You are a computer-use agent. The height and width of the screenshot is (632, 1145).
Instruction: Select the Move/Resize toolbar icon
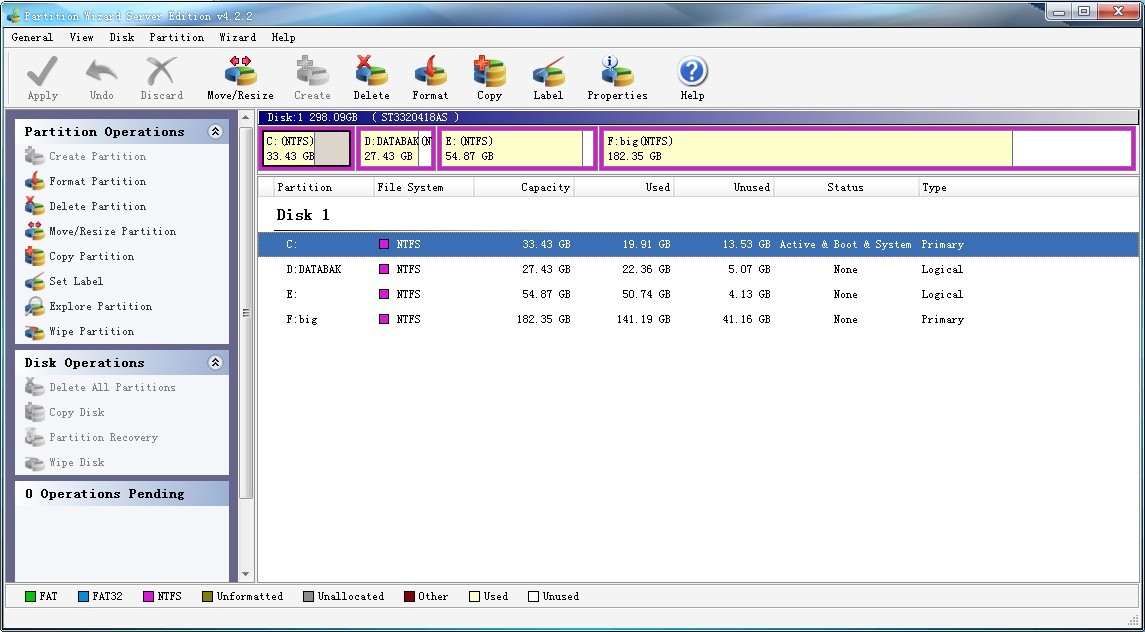[x=240, y=72]
